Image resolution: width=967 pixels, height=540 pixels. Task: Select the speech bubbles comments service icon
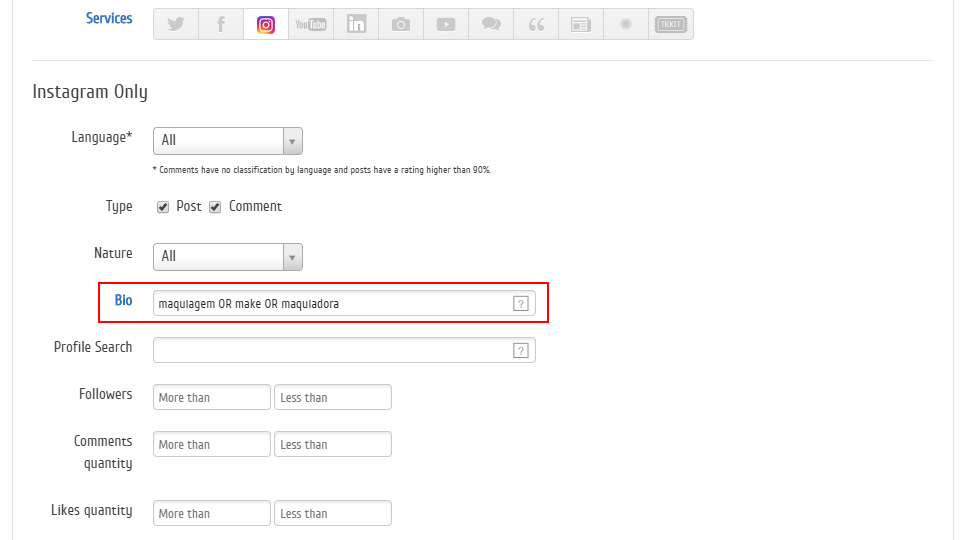click(491, 25)
